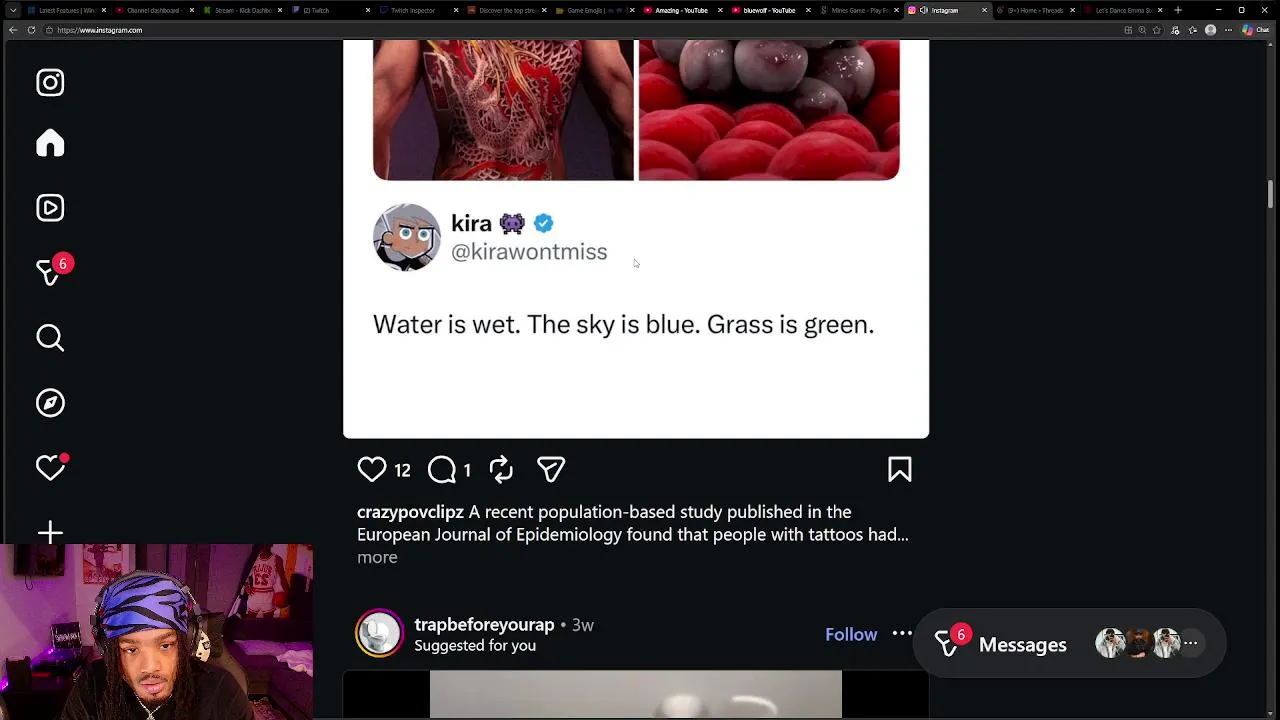Open Search in the sidebar
The image size is (1280, 720).
50,338
